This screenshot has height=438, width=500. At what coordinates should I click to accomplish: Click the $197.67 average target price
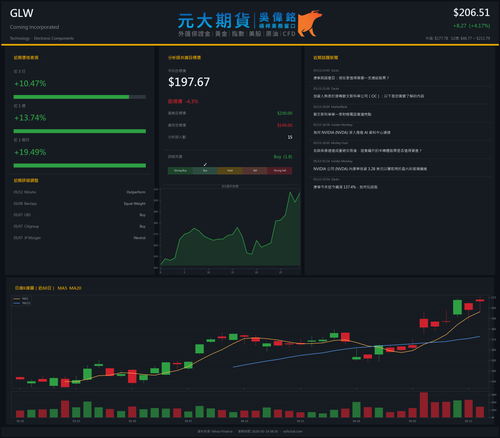189,82
